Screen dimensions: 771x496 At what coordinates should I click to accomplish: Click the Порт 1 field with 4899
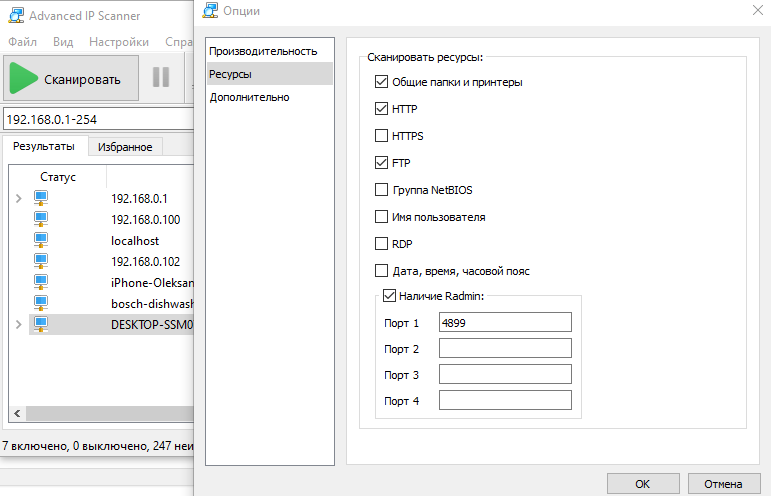(x=505, y=322)
